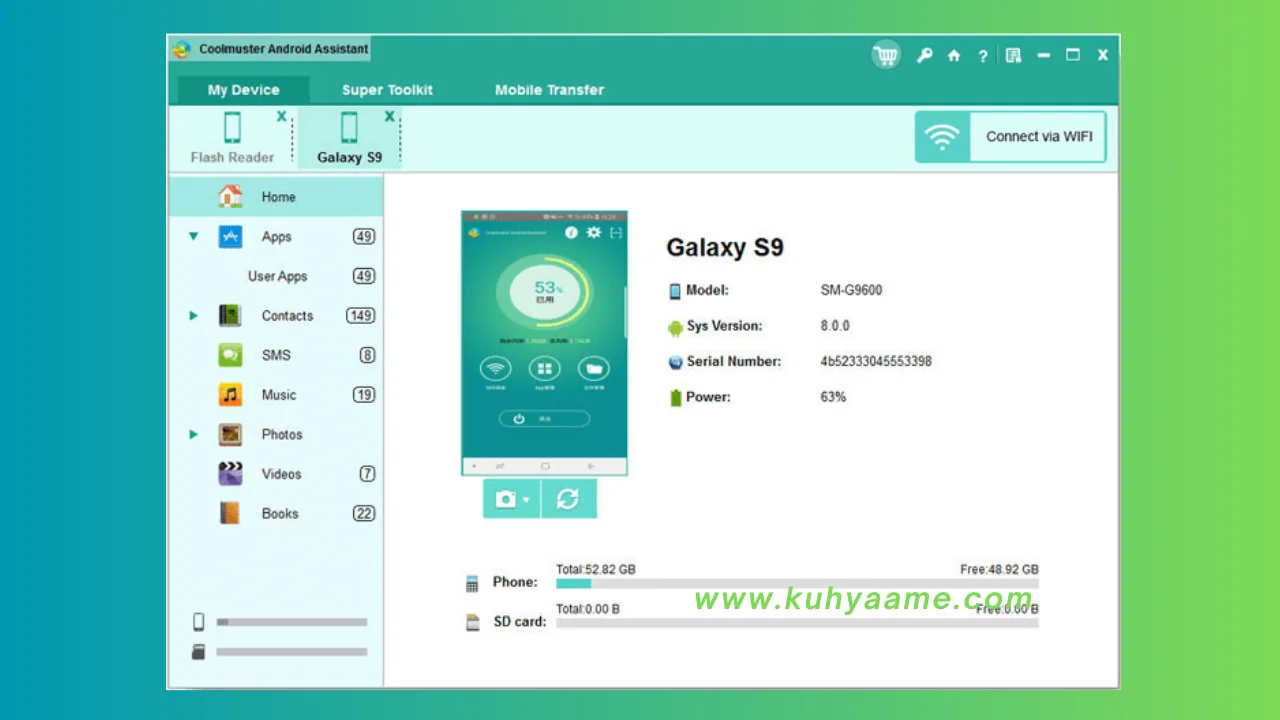Click the WiFi signal icon
The width and height of the screenshot is (1280, 720).
(942, 137)
